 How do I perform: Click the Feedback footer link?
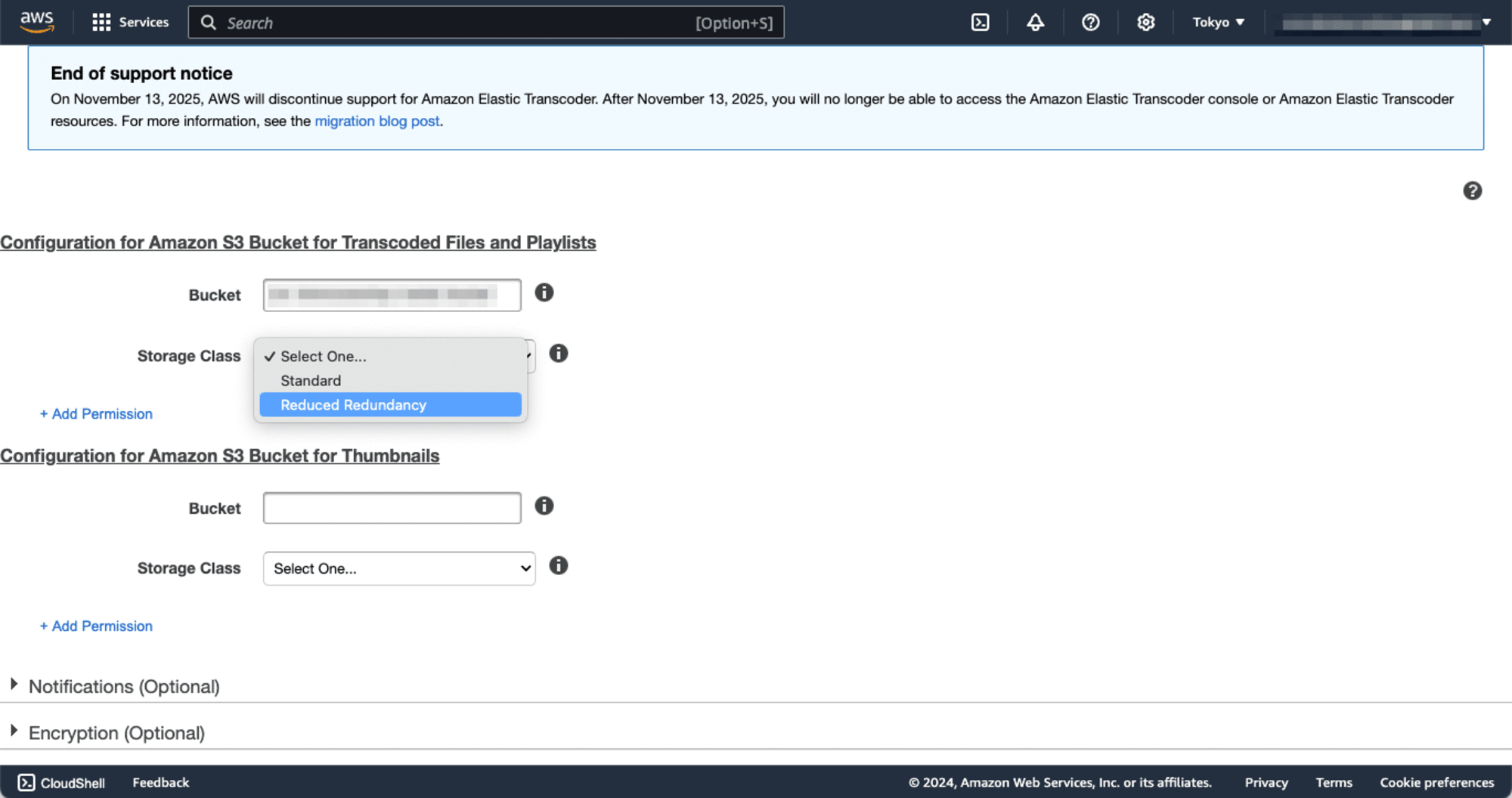coord(160,782)
